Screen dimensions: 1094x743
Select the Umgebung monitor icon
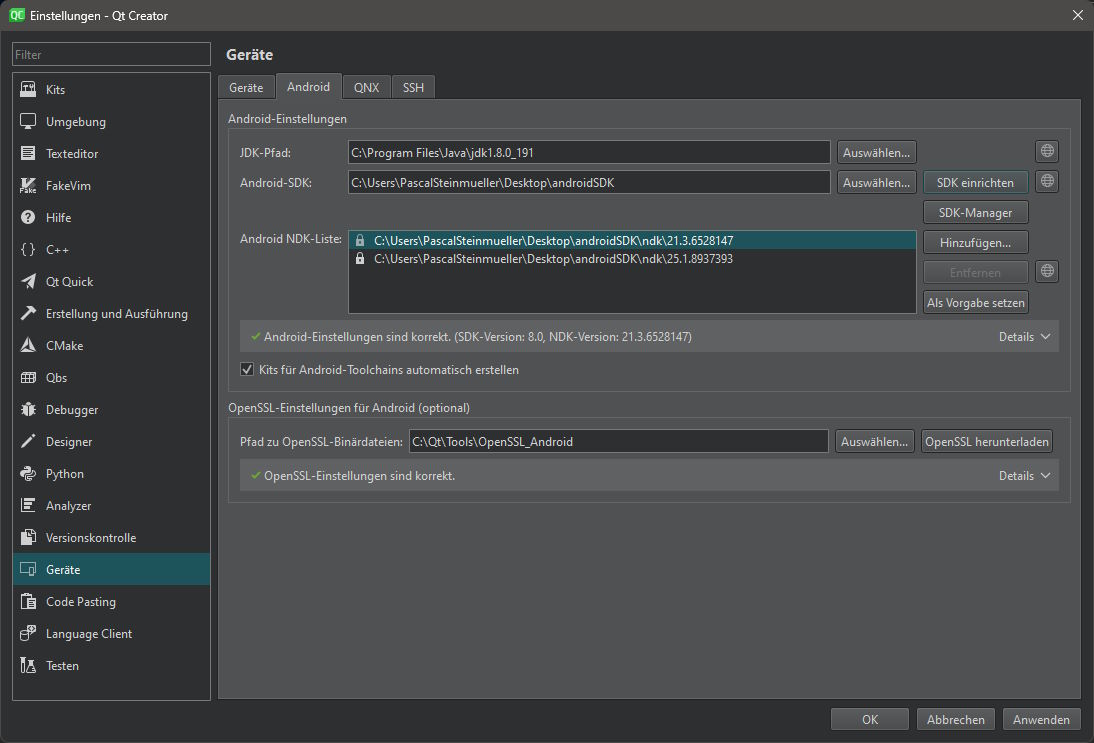(28, 121)
